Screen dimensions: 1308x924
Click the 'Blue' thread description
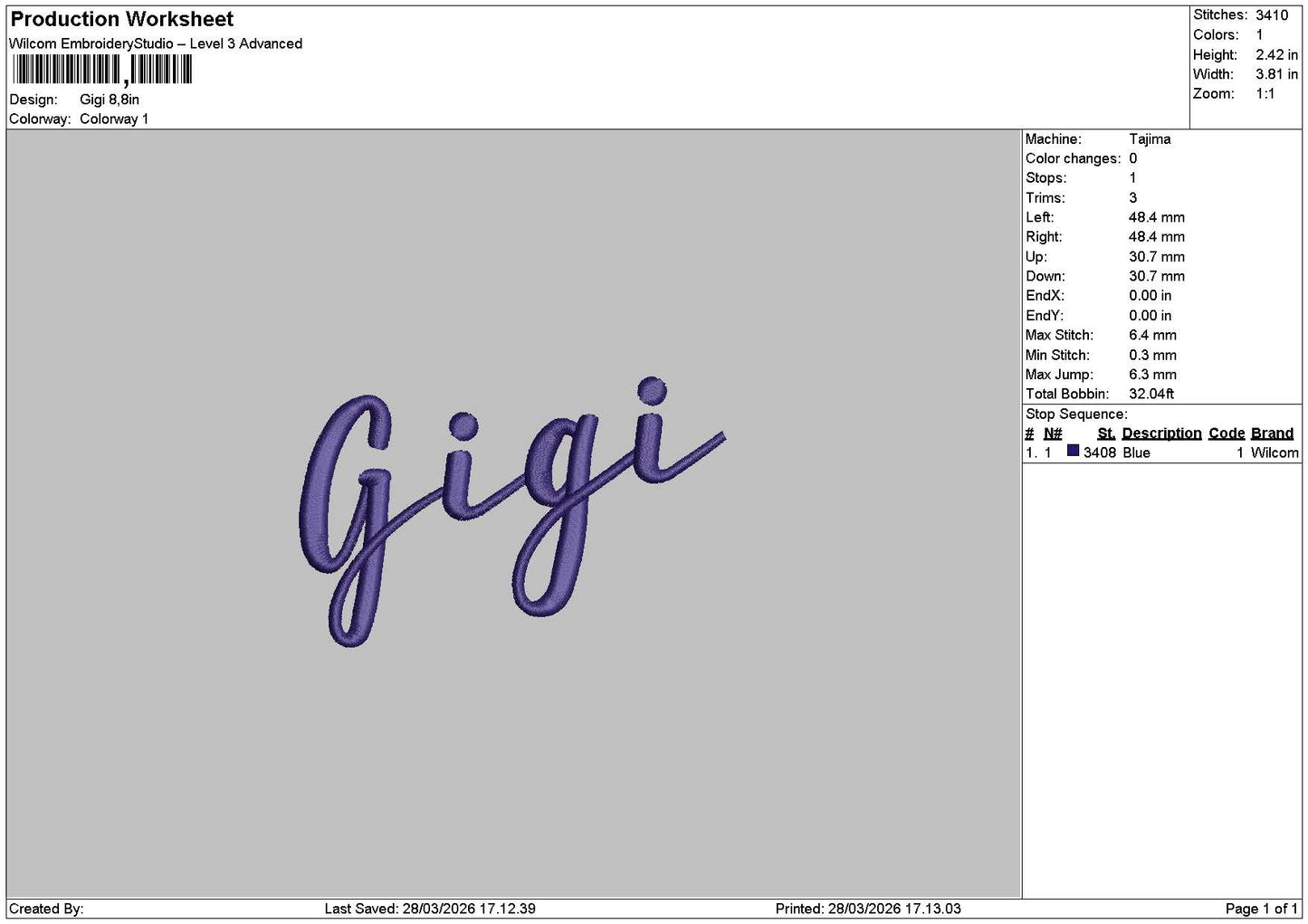point(1136,452)
